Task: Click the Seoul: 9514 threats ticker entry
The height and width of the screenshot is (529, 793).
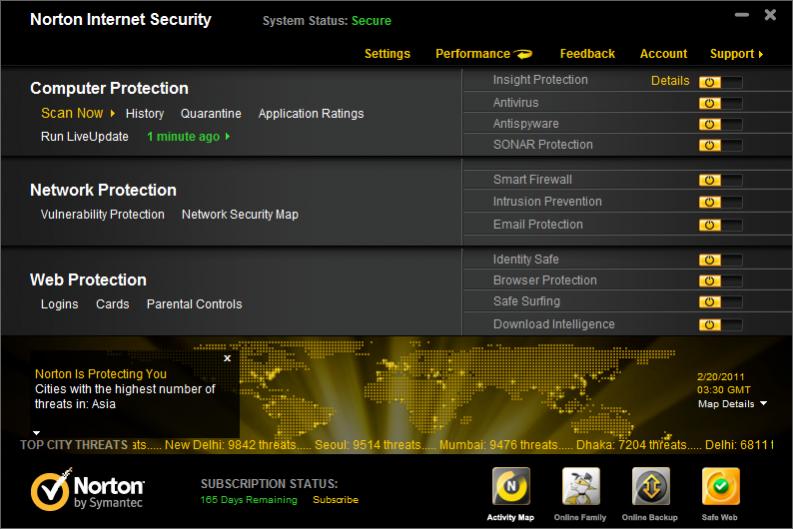Action: (x=368, y=445)
